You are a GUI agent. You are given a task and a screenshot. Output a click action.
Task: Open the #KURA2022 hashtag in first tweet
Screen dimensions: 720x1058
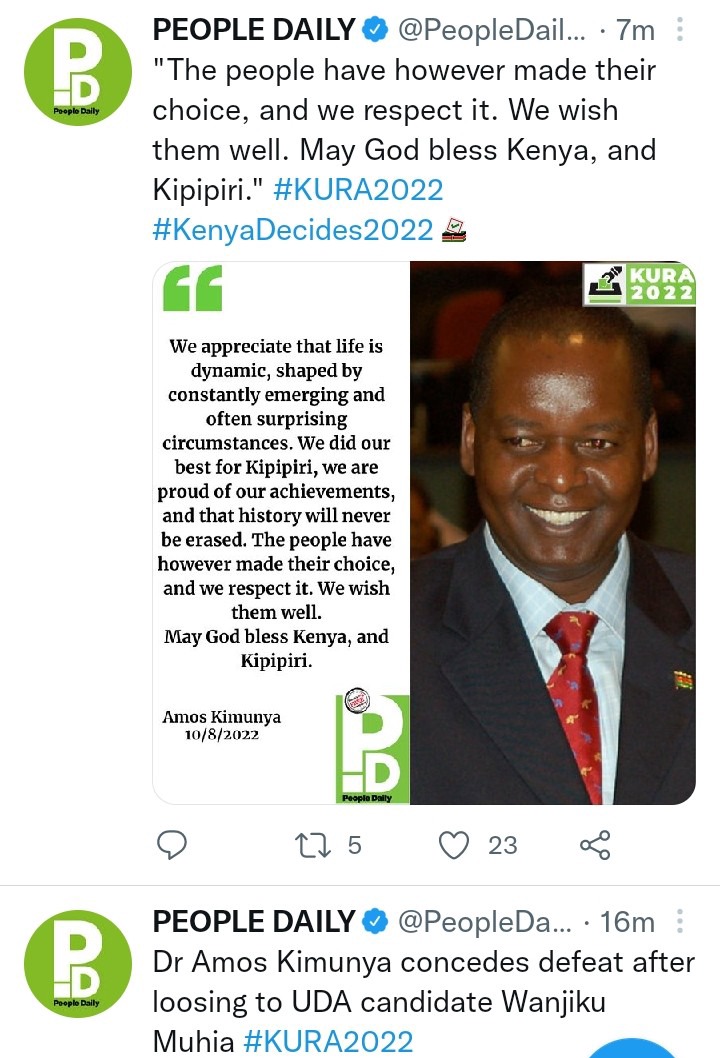click(x=358, y=190)
